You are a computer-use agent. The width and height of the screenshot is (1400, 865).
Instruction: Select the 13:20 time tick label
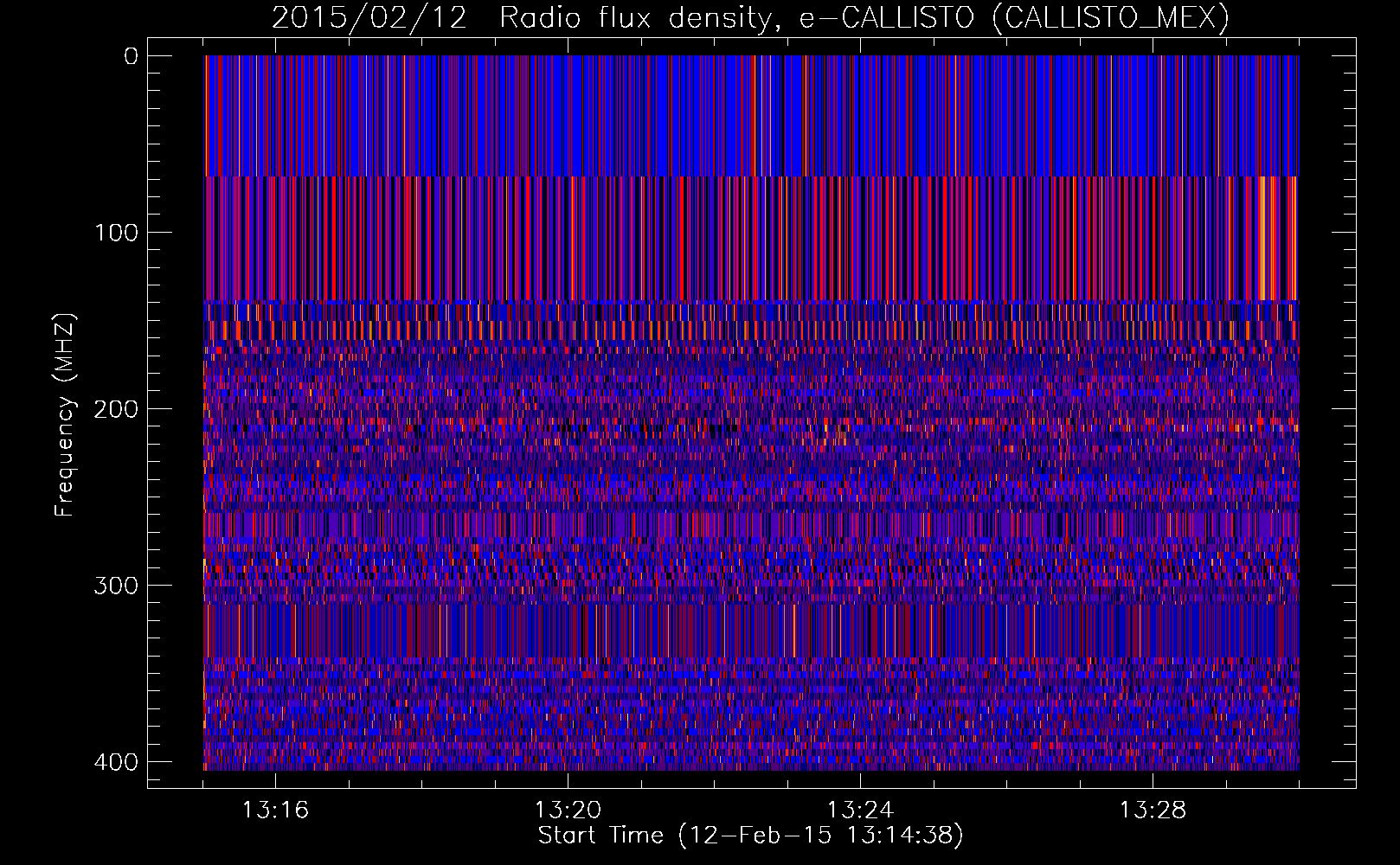(x=568, y=811)
